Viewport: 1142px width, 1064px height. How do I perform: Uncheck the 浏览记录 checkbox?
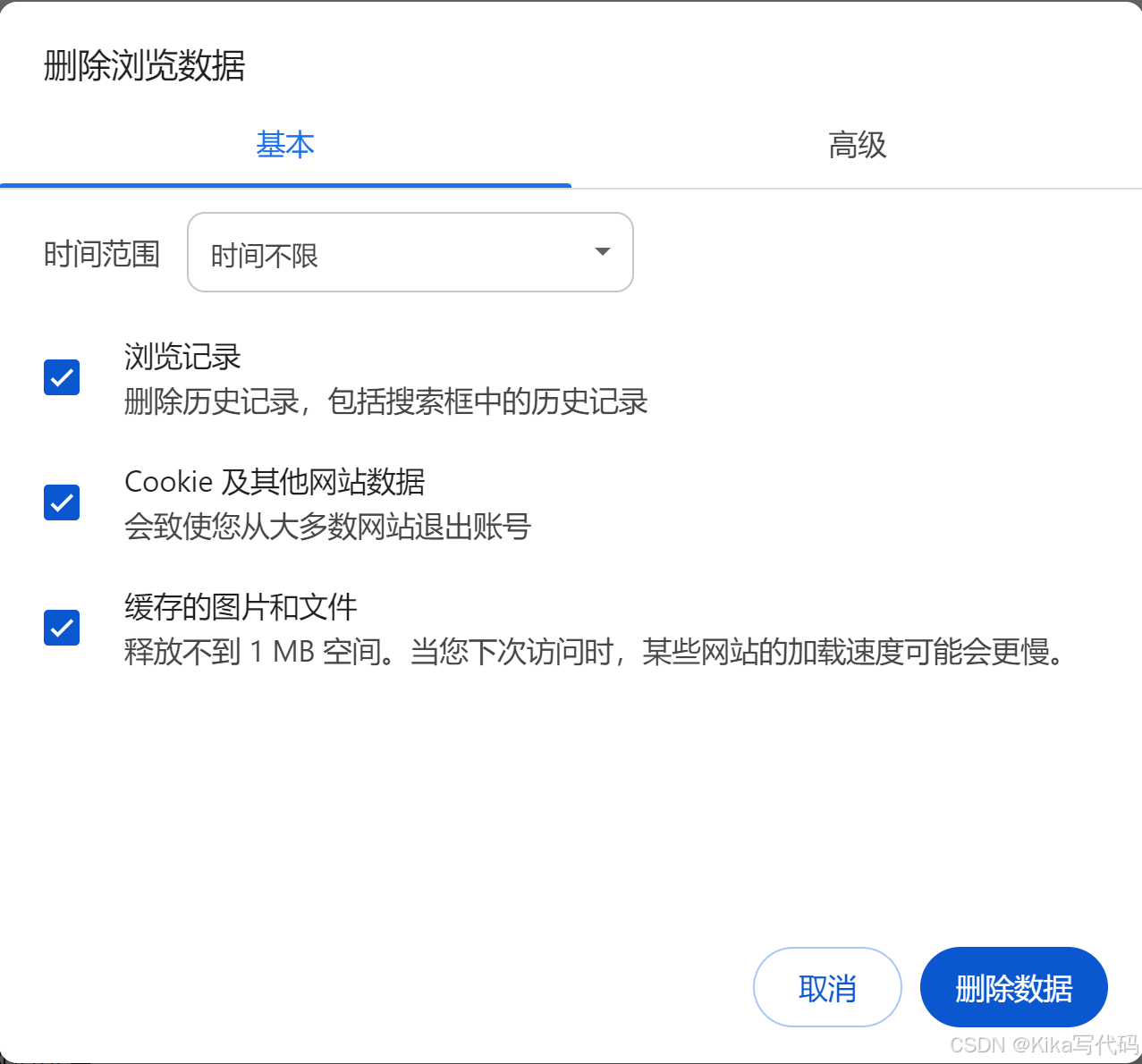click(x=62, y=377)
